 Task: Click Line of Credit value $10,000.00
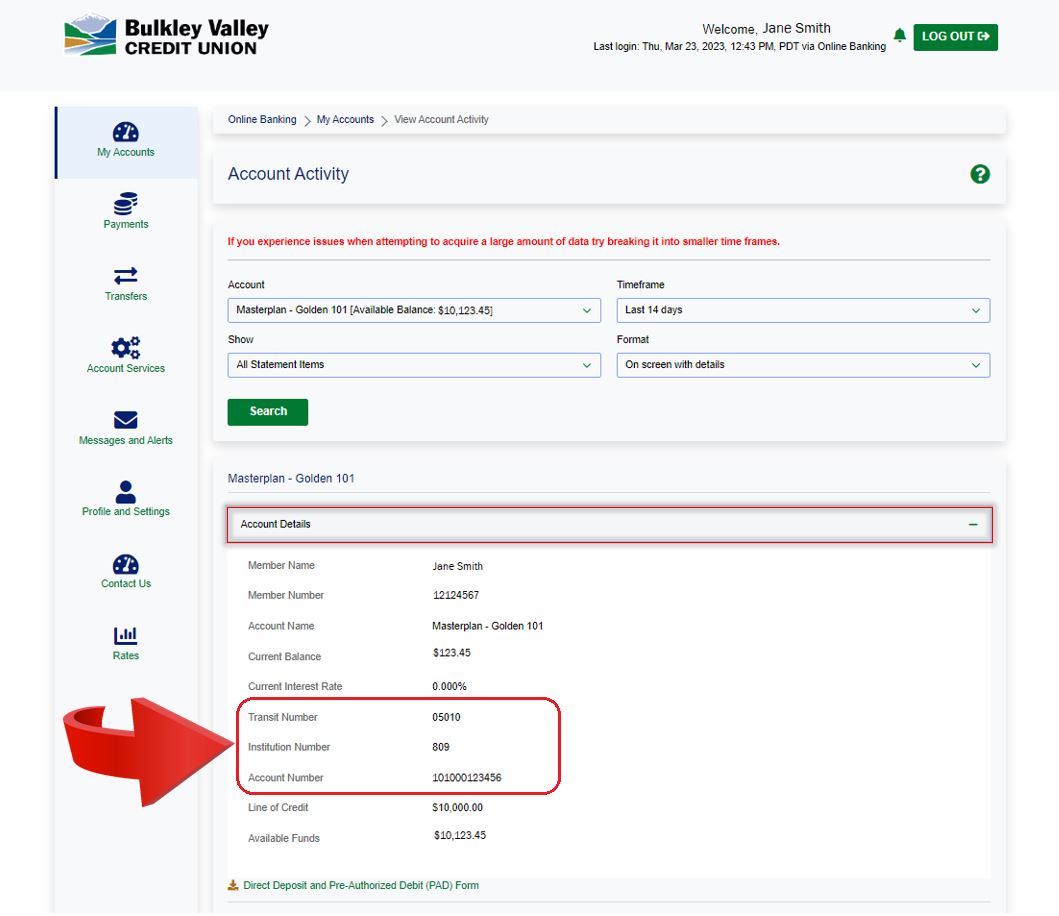tap(457, 807)
